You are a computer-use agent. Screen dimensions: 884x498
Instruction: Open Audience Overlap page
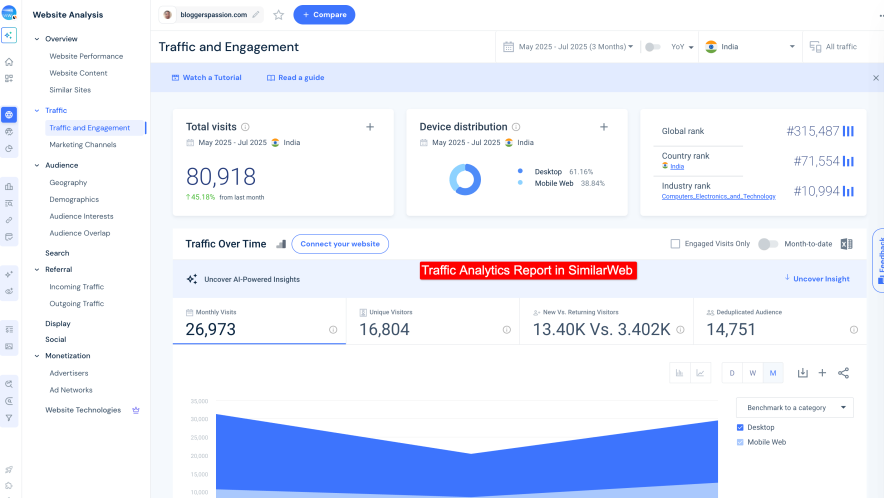pos(79,233)
